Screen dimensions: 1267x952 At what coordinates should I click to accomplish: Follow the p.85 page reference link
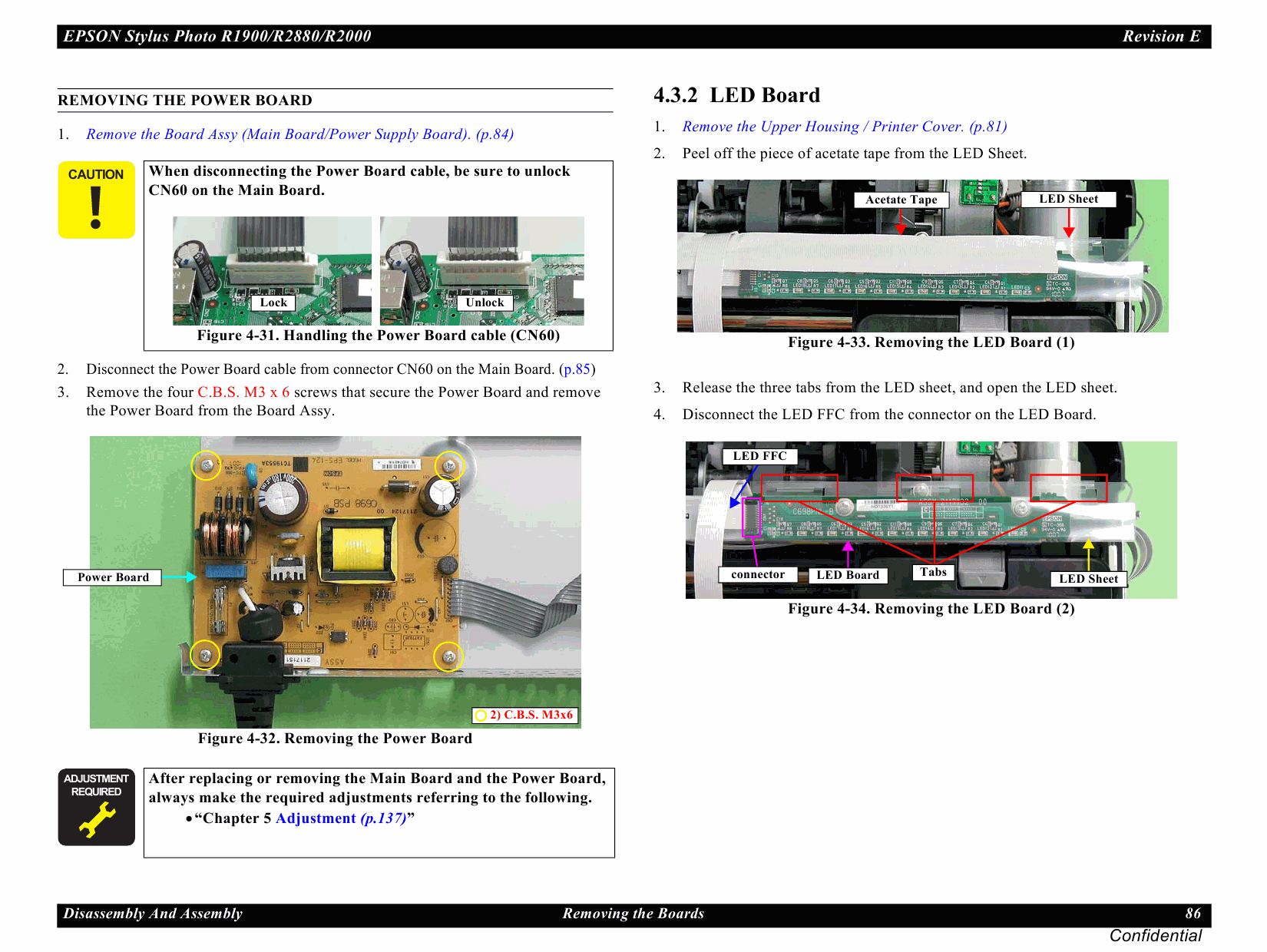[577, 369]
